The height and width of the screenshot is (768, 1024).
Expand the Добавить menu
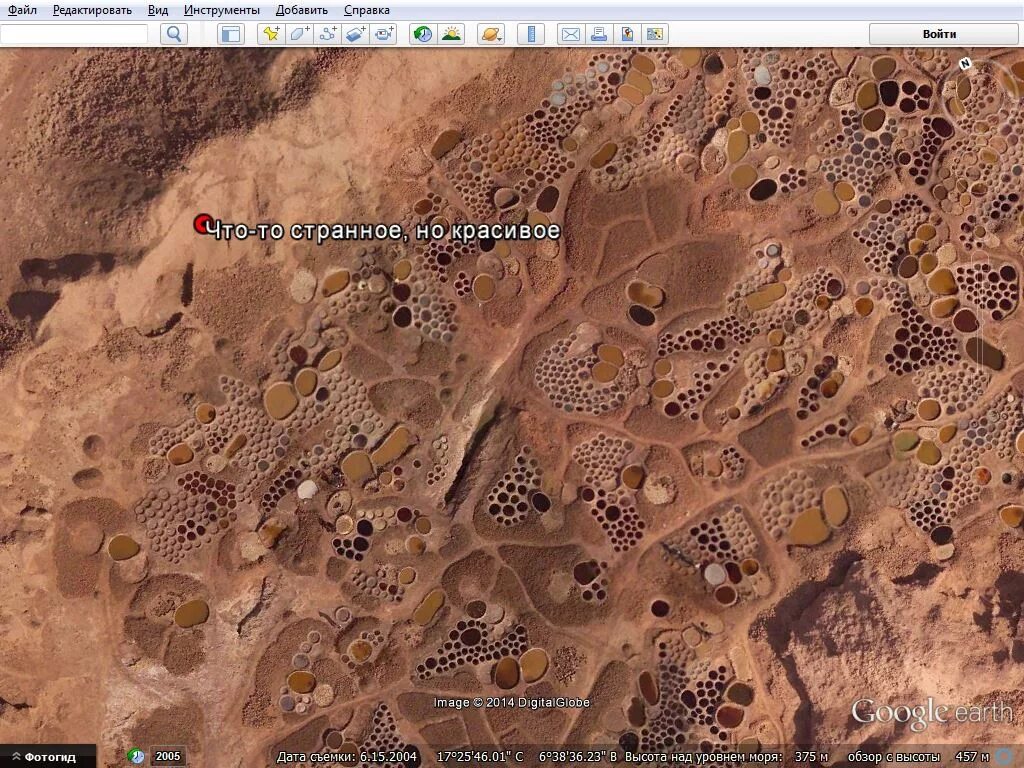[x=302, y=9]
